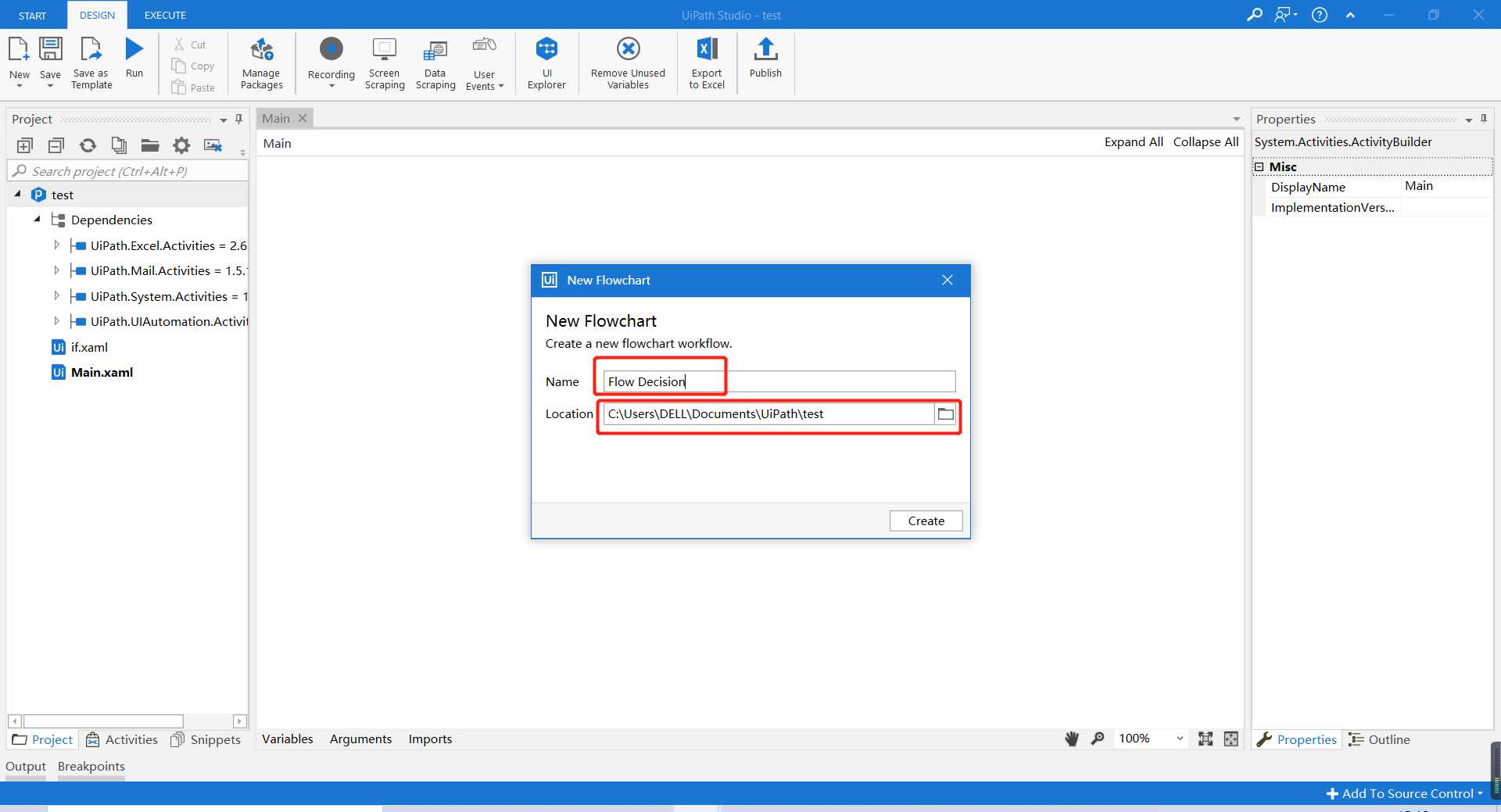Open the Breakpoints panel

[x=91, y=767]
